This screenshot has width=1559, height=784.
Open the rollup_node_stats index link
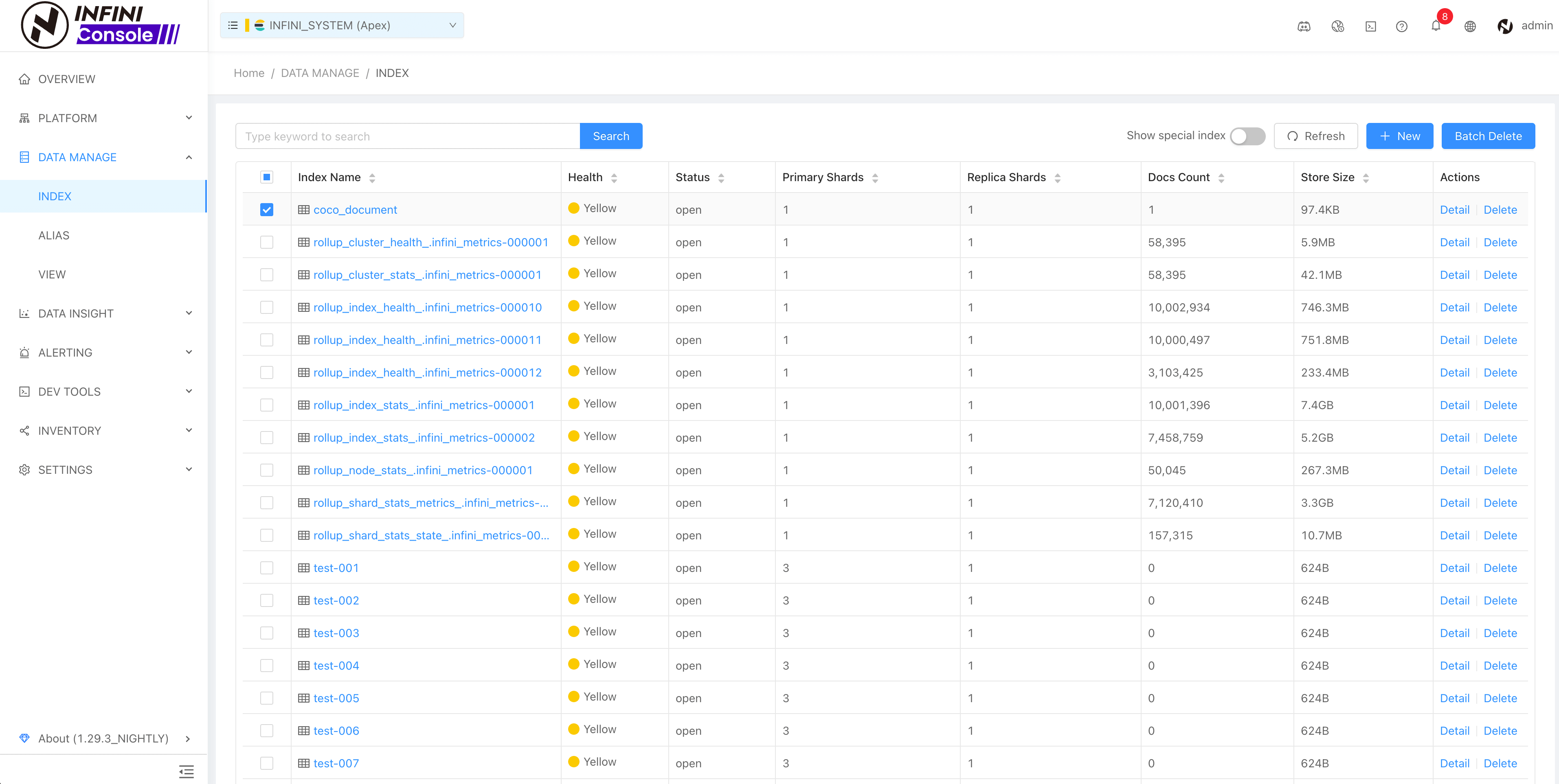click(x=422, y=470)
